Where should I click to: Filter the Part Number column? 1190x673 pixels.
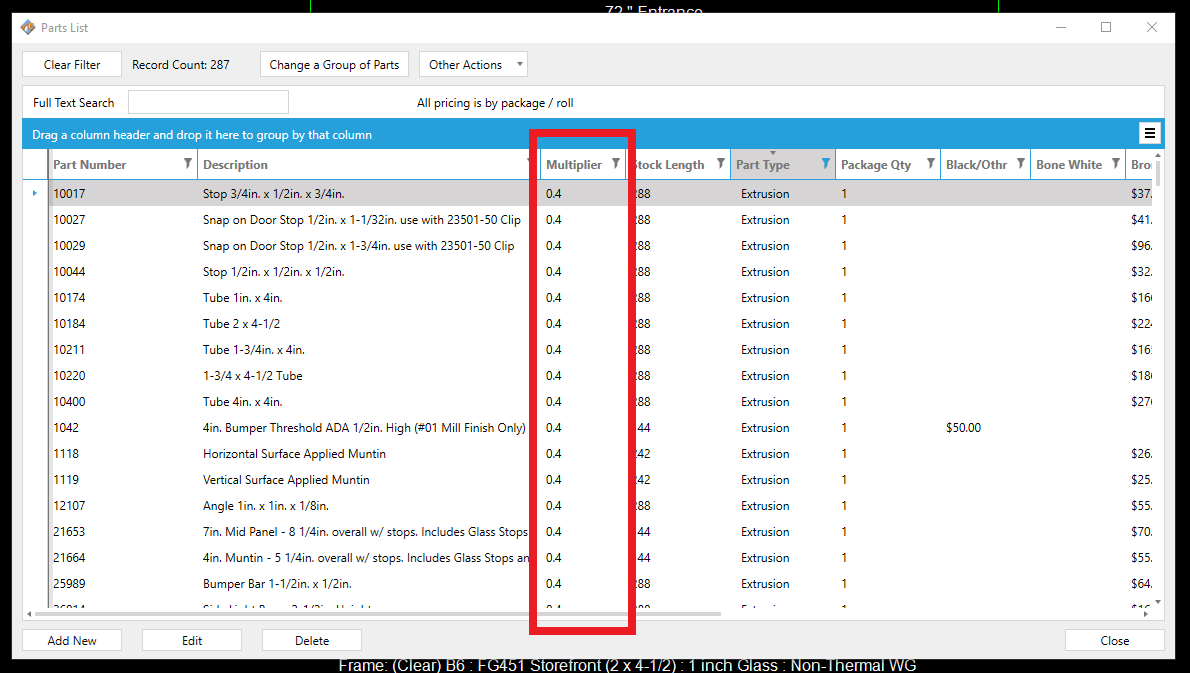tap(187, 164)
